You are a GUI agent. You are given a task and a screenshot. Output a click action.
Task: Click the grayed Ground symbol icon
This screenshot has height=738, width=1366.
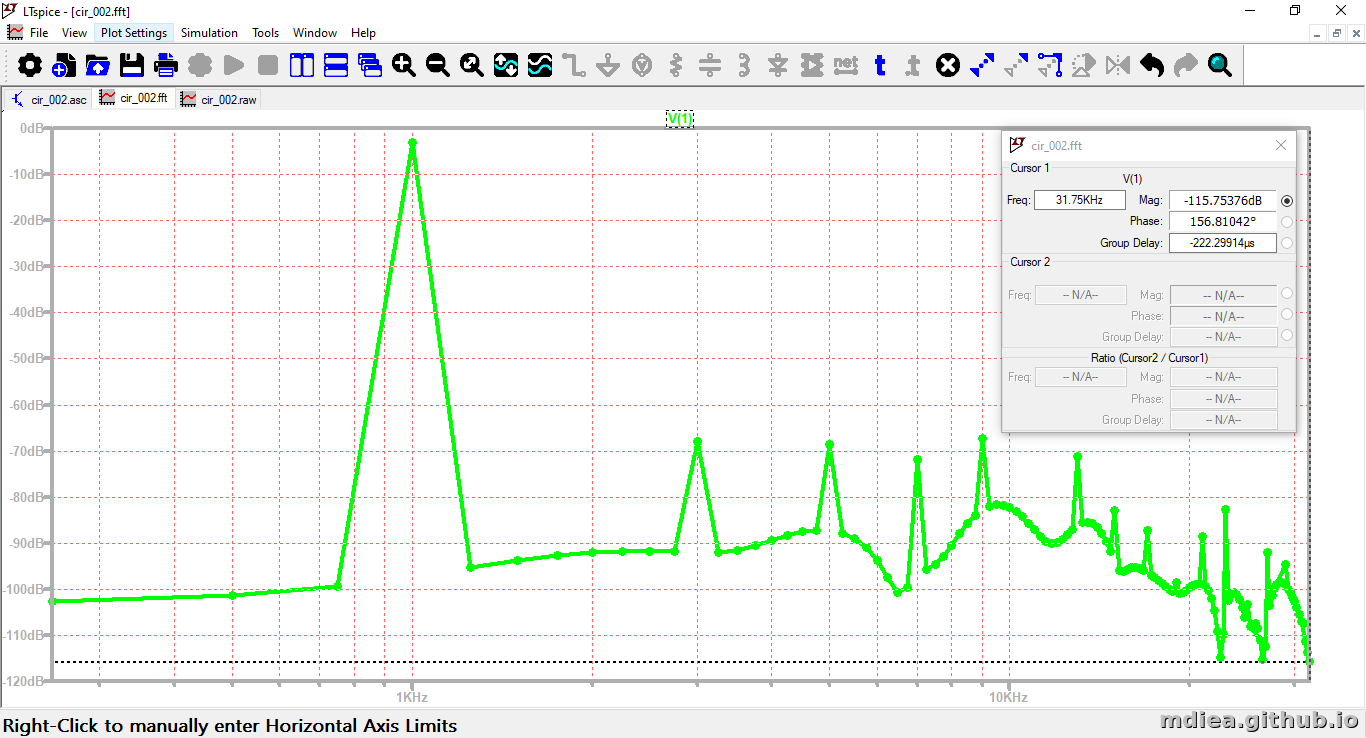tap(608, 66)
